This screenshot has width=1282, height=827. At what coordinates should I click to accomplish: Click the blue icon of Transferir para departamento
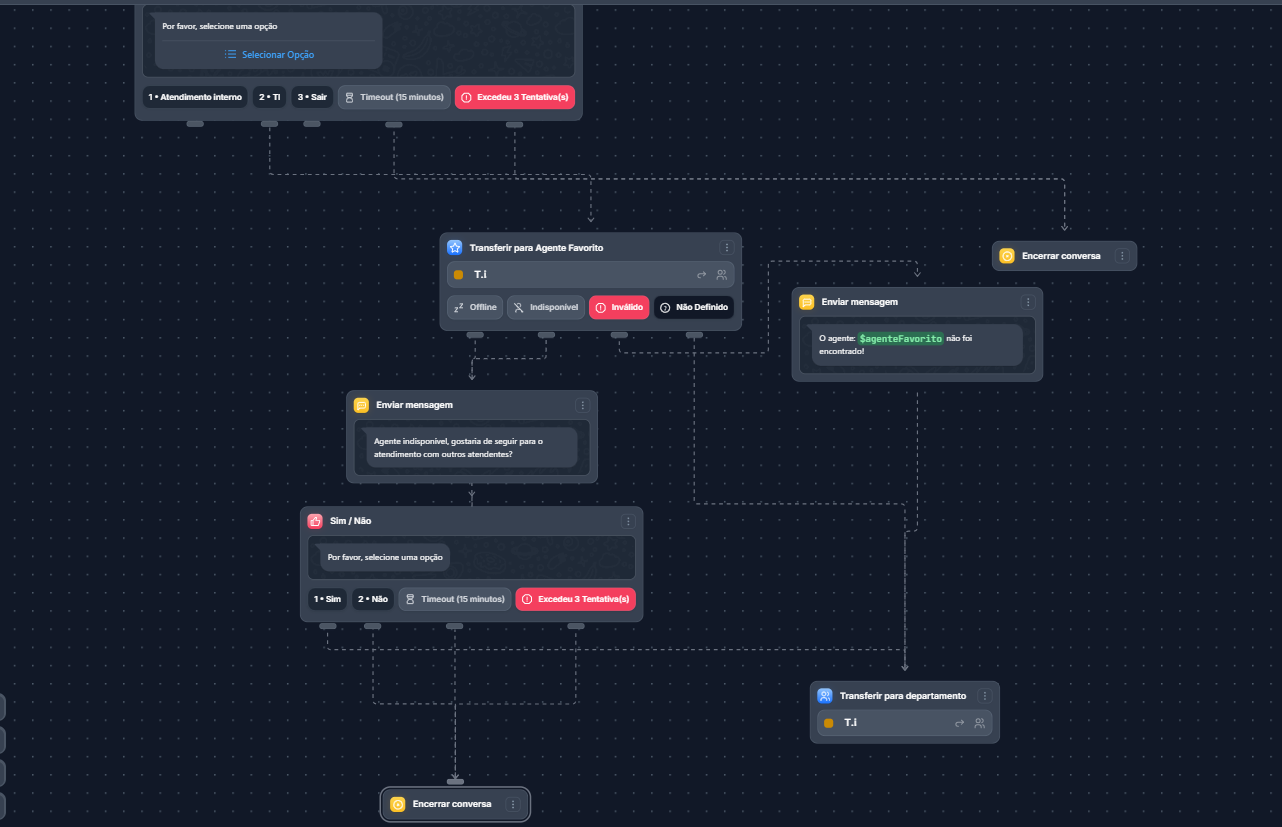[x=825, y=696]
